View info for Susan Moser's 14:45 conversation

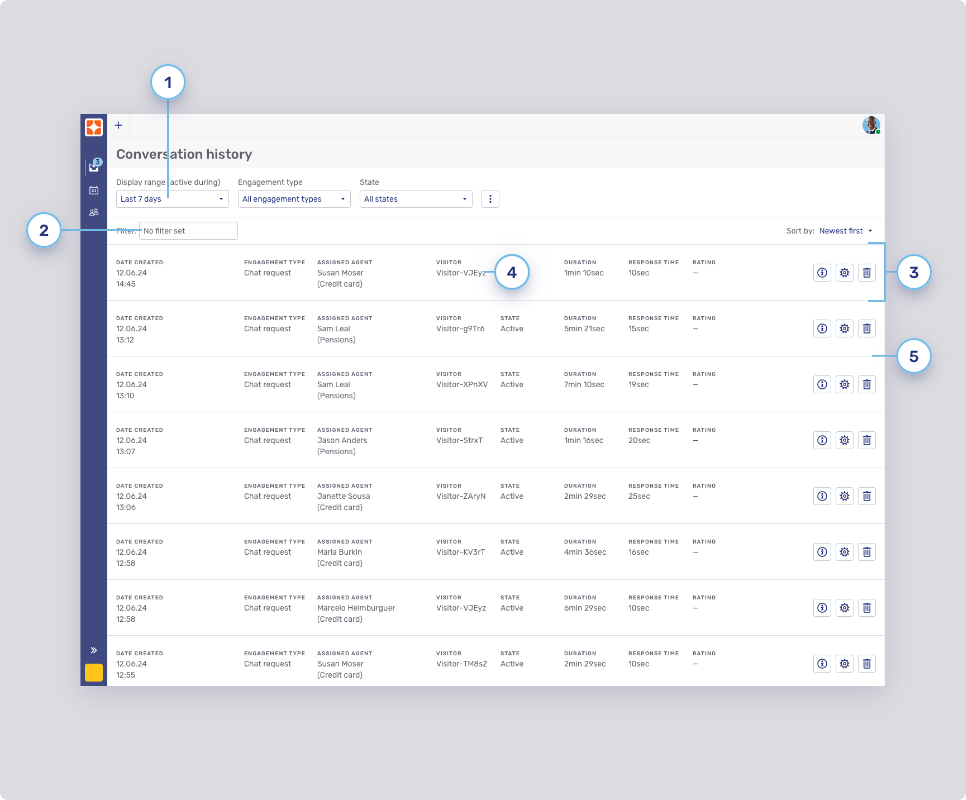click(x=822, y=272)
